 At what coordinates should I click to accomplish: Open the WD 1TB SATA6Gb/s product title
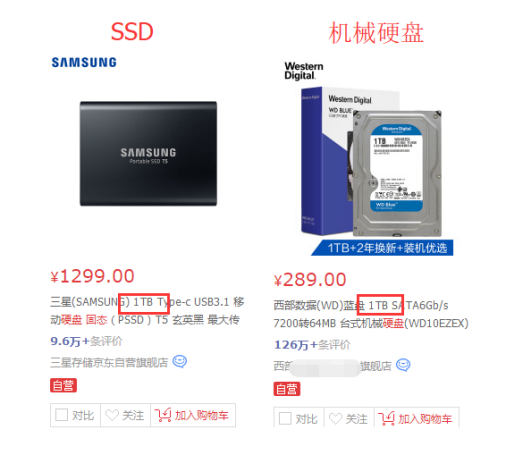[x=371, y=314]
